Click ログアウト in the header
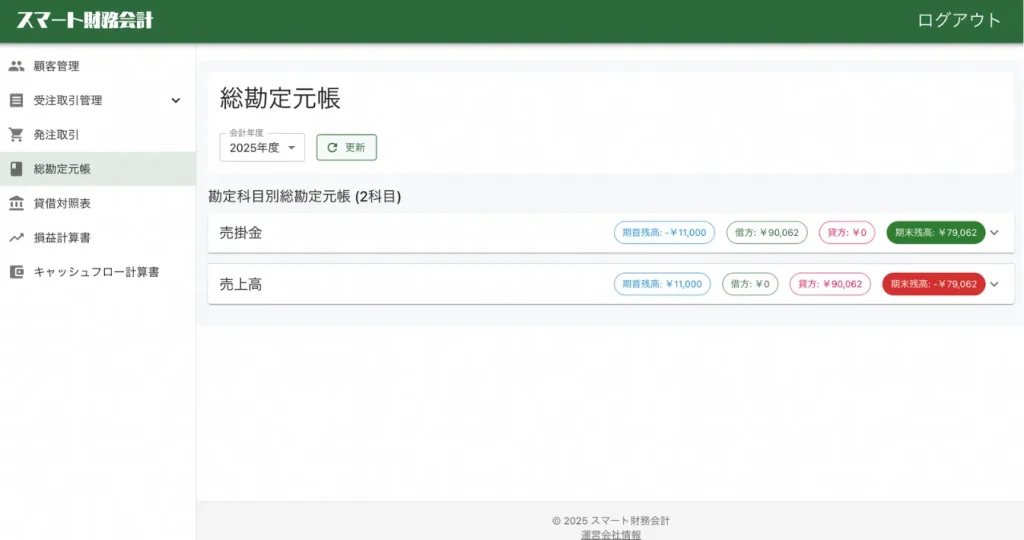 [959, 20]
